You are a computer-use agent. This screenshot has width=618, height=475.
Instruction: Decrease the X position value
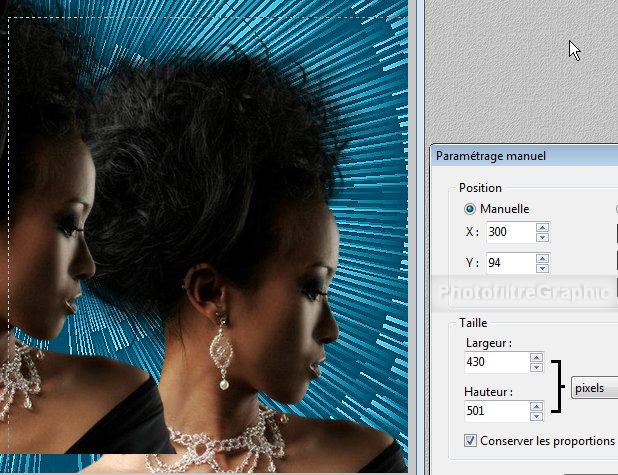[x=542, y=237]
